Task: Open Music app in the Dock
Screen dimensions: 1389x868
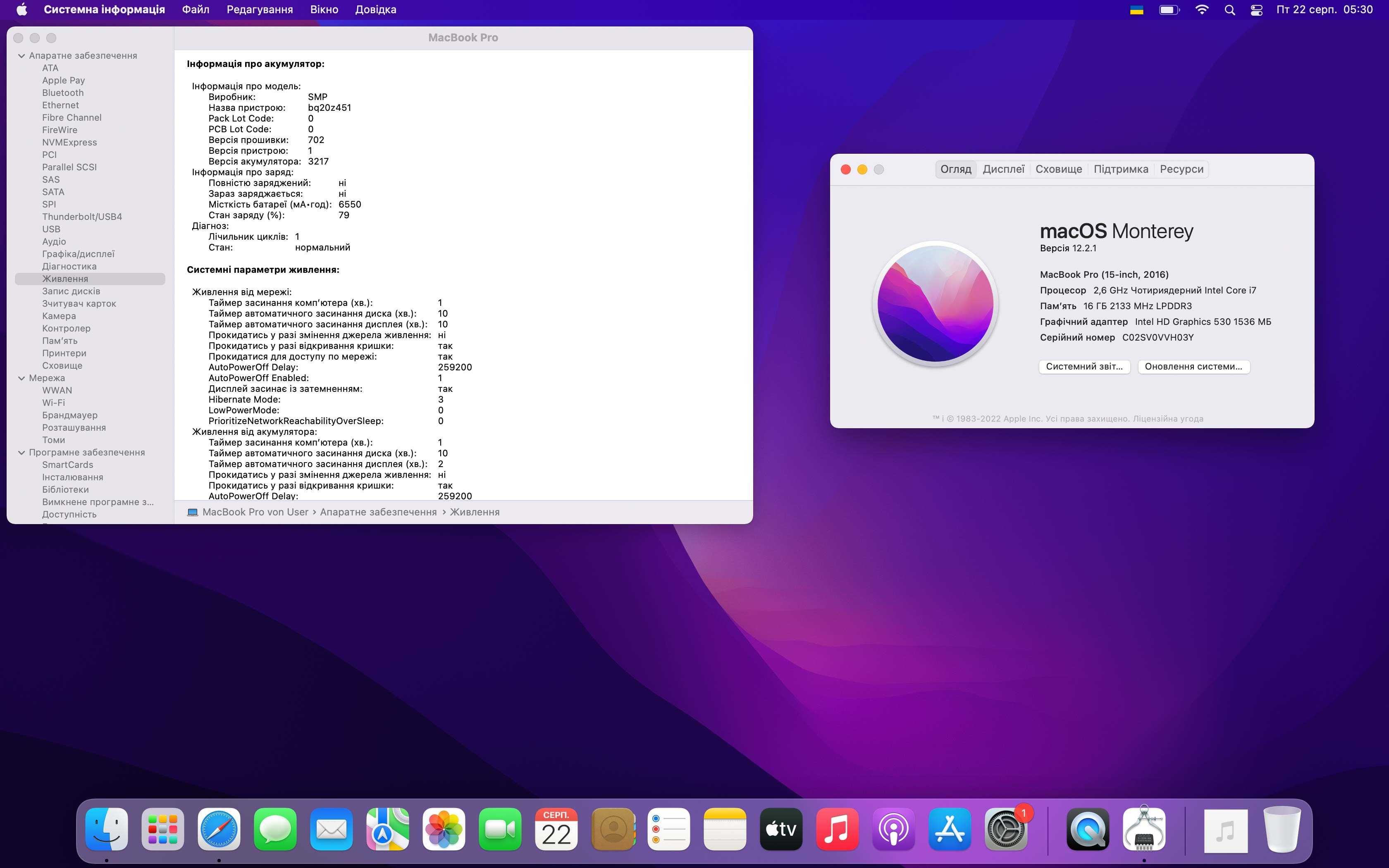Action: pos(838,829)
